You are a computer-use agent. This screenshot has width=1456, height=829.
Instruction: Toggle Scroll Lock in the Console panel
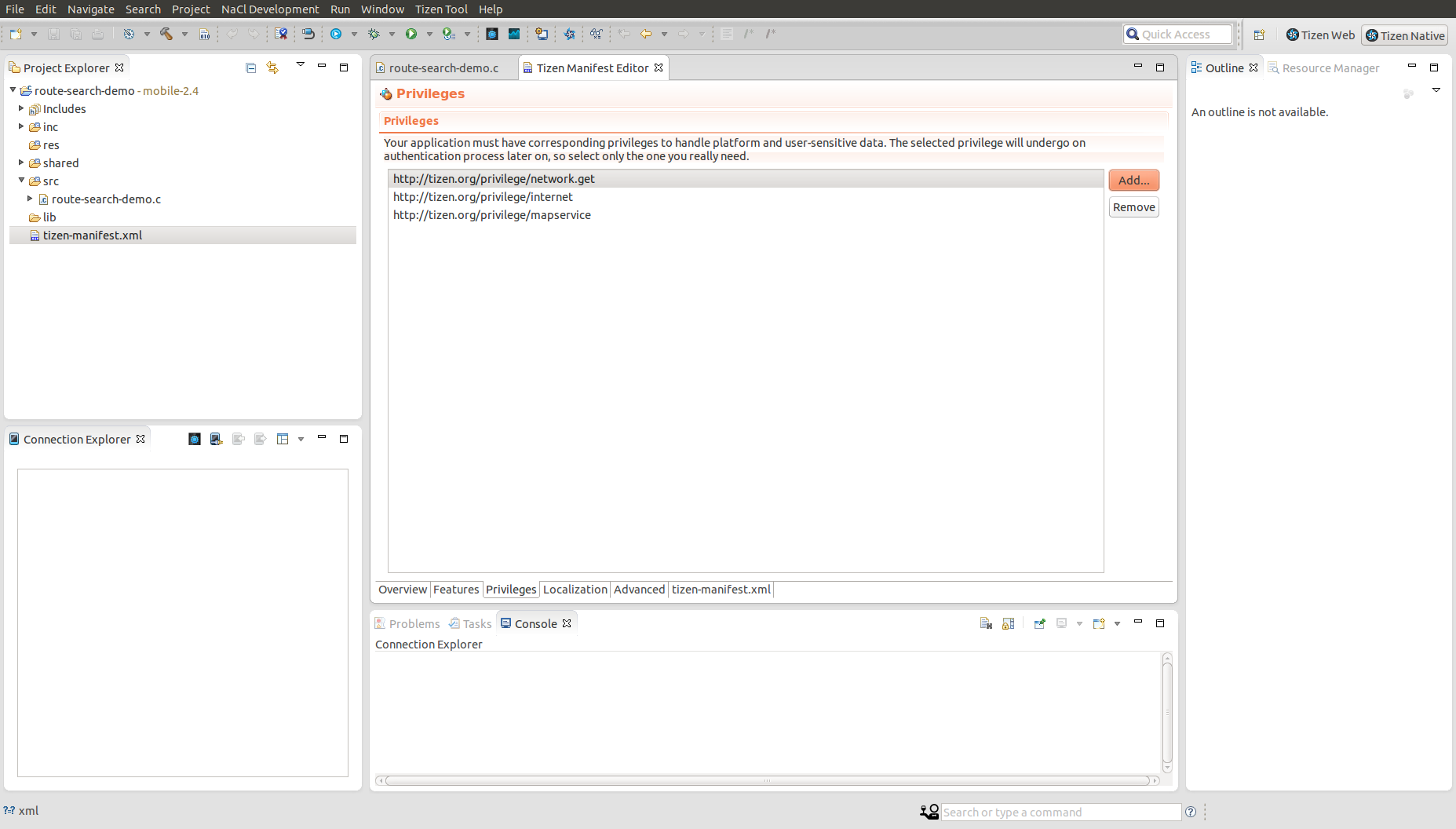coord(1009,623)
